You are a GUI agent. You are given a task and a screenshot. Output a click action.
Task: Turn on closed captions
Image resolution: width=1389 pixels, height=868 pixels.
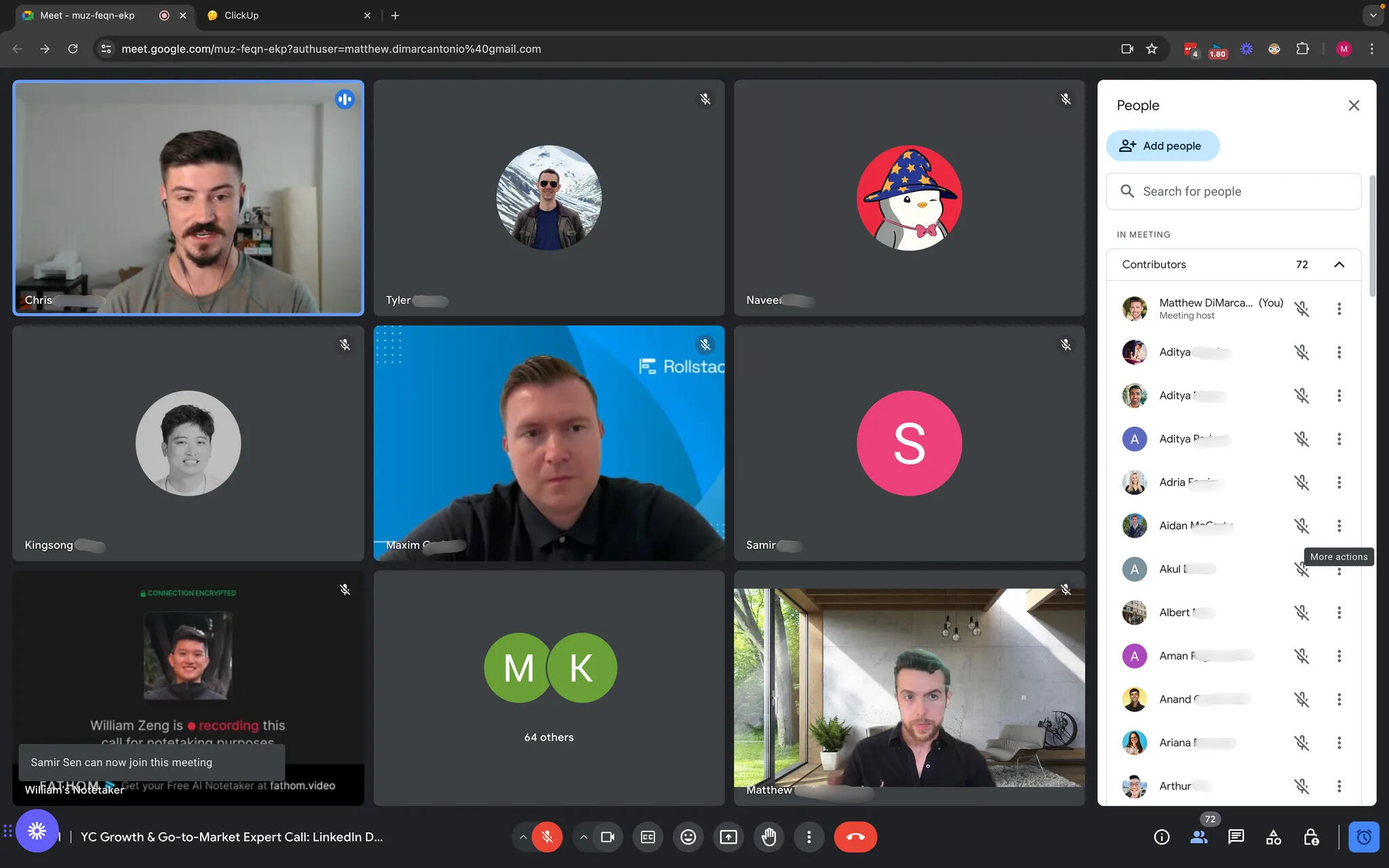(648, 837)
